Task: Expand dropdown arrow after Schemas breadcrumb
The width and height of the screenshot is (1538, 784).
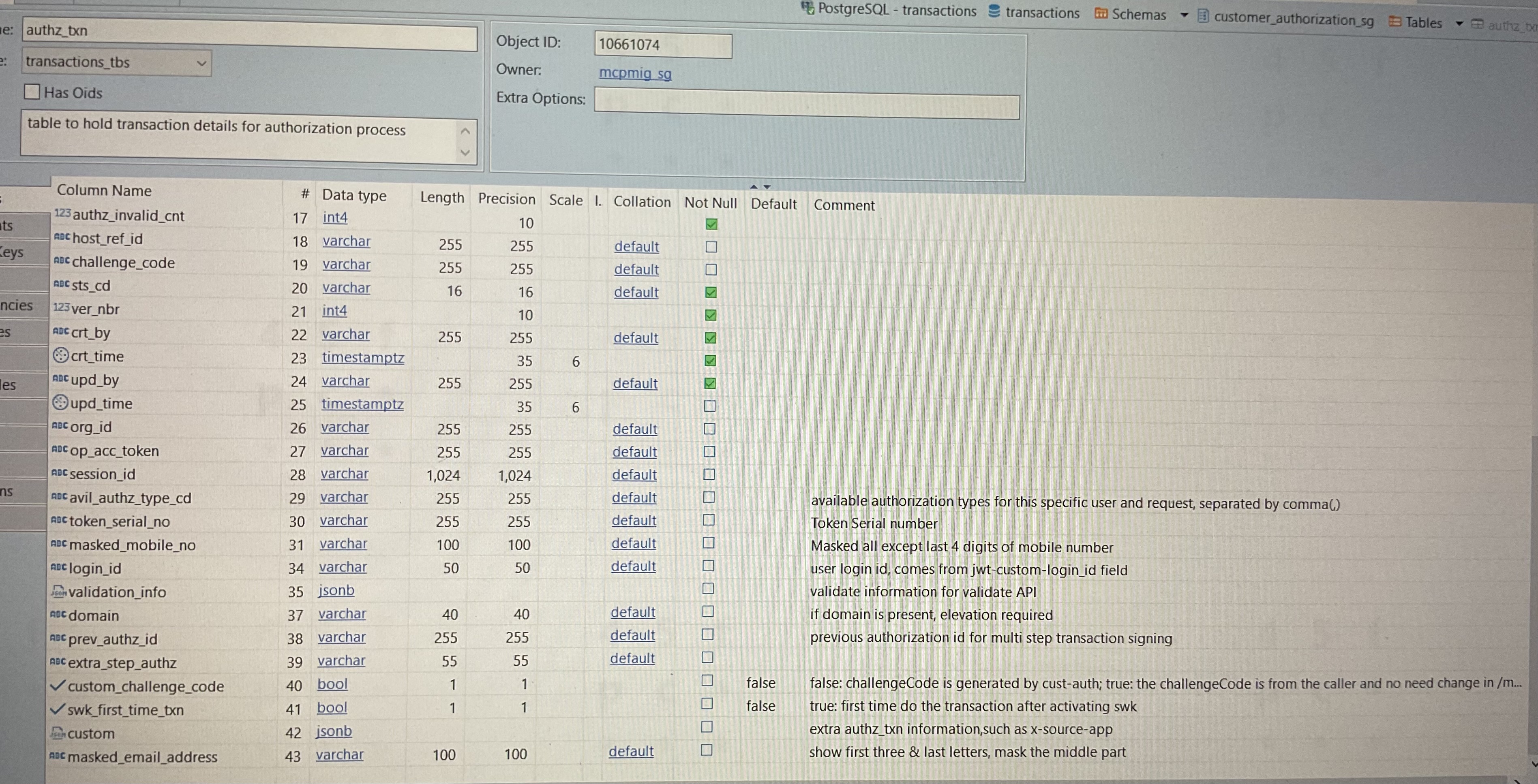Action: [x=1184, y=15]
